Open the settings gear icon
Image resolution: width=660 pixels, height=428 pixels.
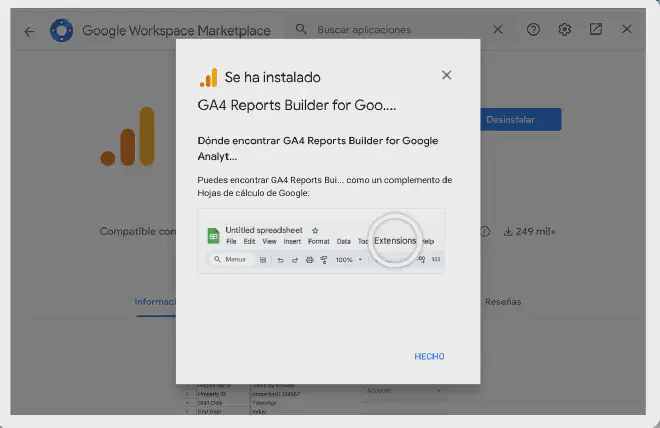click(564, 29)
